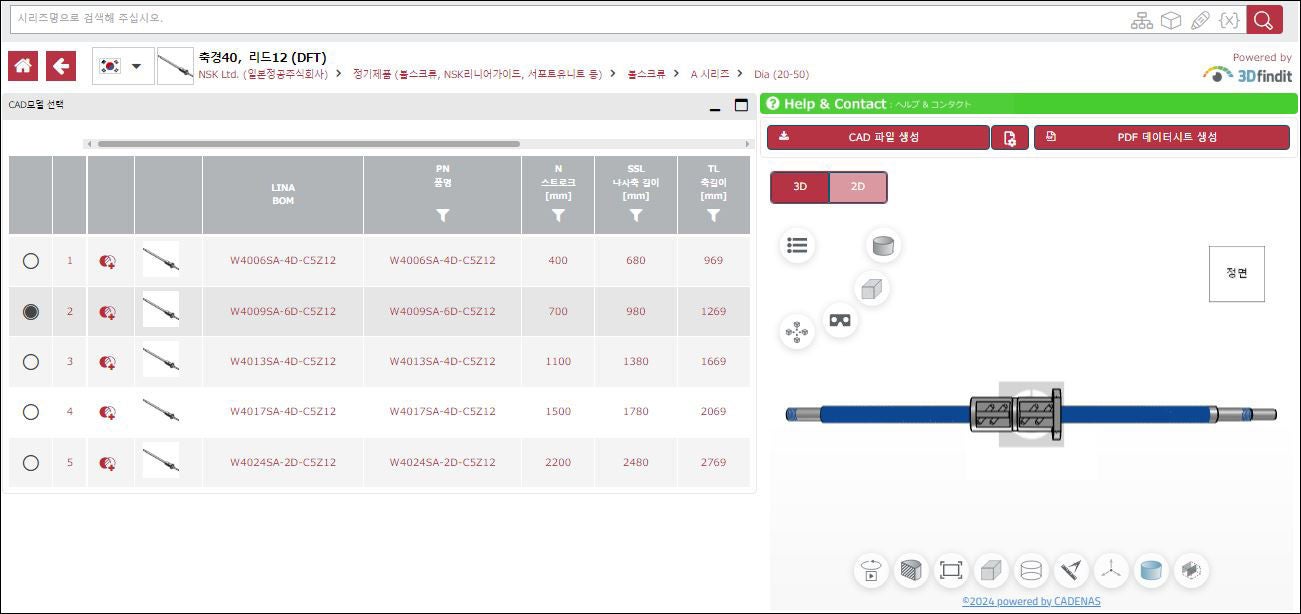Open the VR goggles view icon

(x=840, y=320)
